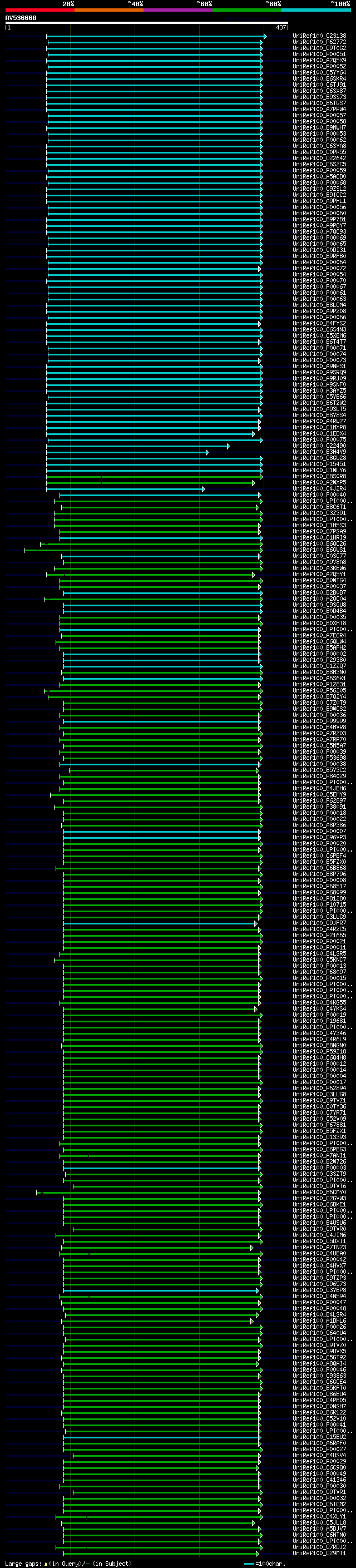Screen dimensions: 356x1568
Task: Select the UniRef100_P00065 label
Action: click(x=319, y=244)
